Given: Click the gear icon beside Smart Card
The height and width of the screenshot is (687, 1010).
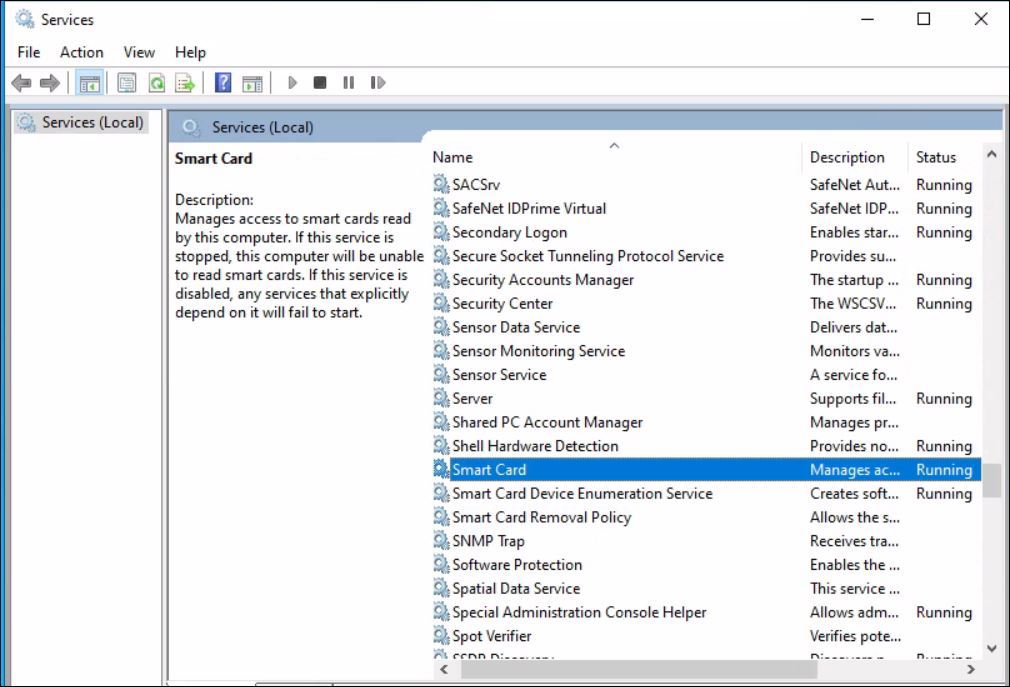Looking at the screenshot, I should pyautogui.click(x=441, y=469).
